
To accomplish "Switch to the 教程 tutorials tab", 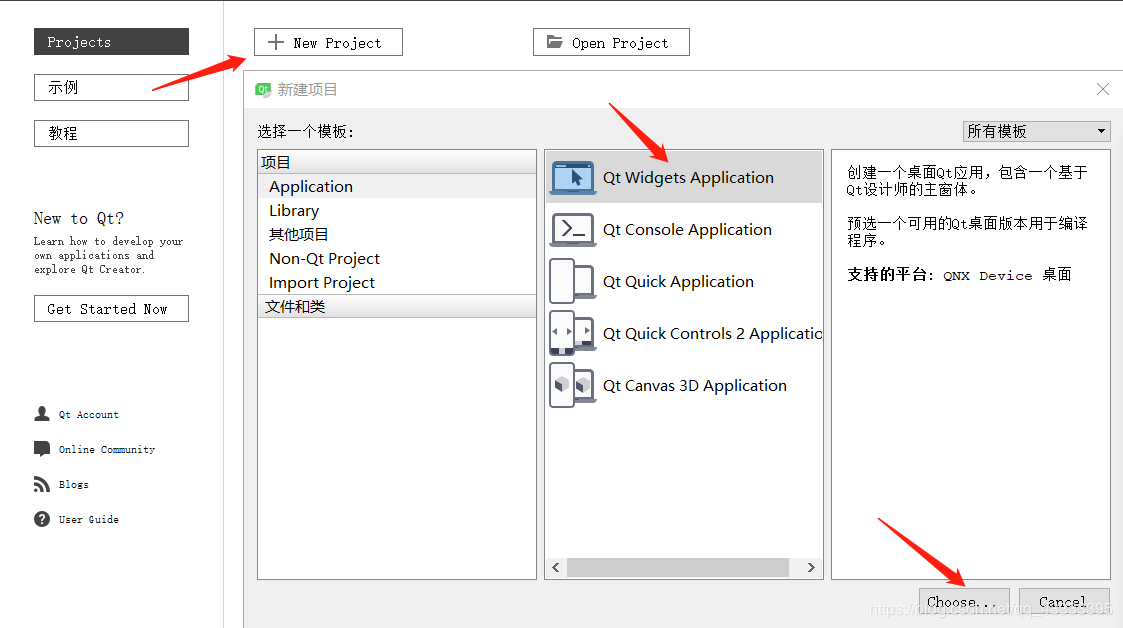I will pos(111,133).
